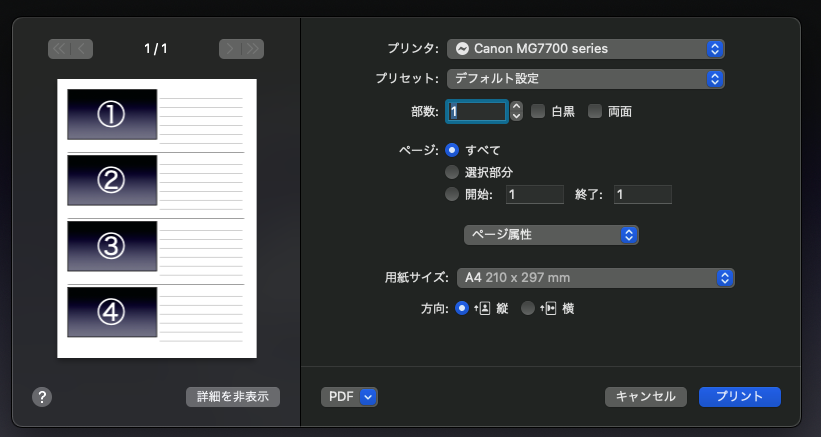This screenshot has height=437, width=821.
Task: Choose 縦 portrait orientation radio button
Action: pos(461,308)
